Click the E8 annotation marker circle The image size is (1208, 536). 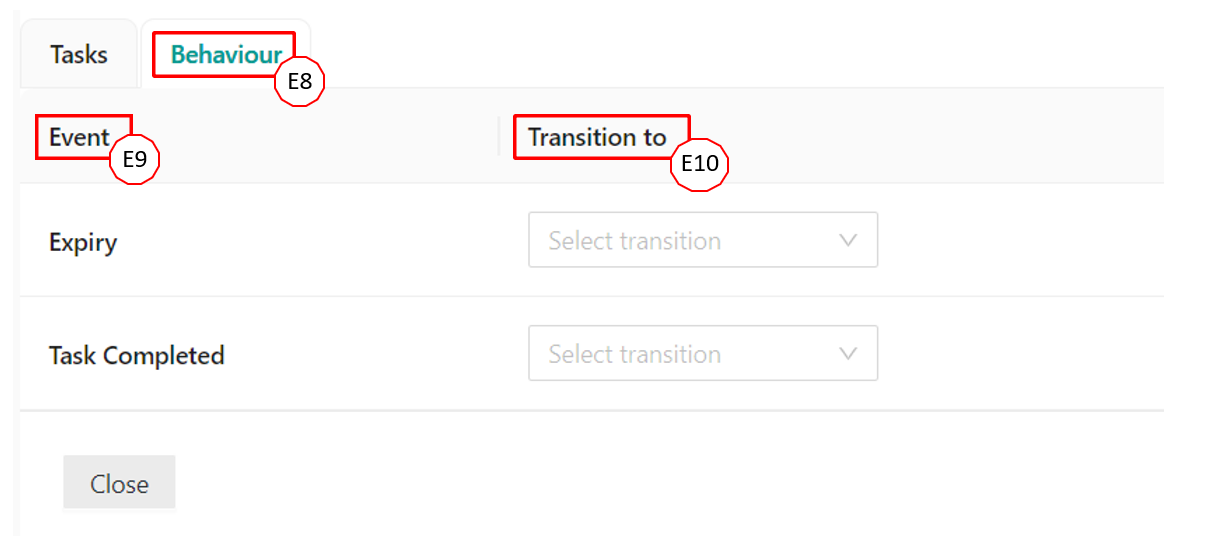[x=300, y=82]
